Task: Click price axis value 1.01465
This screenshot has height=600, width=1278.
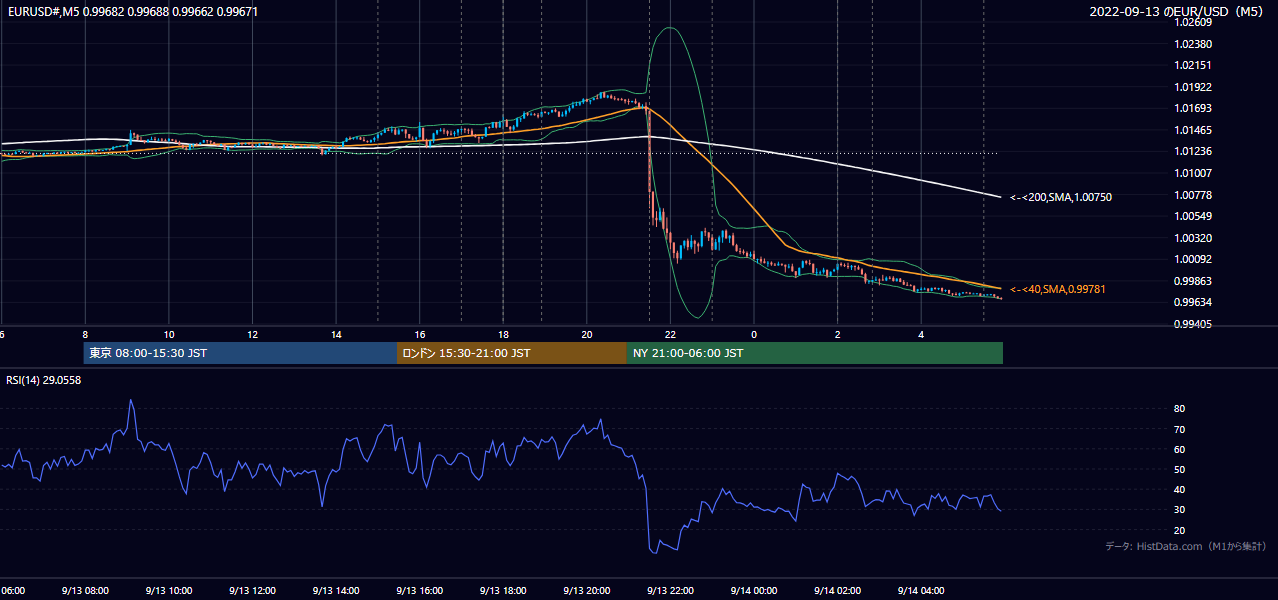Action: tap(1193, 130)
